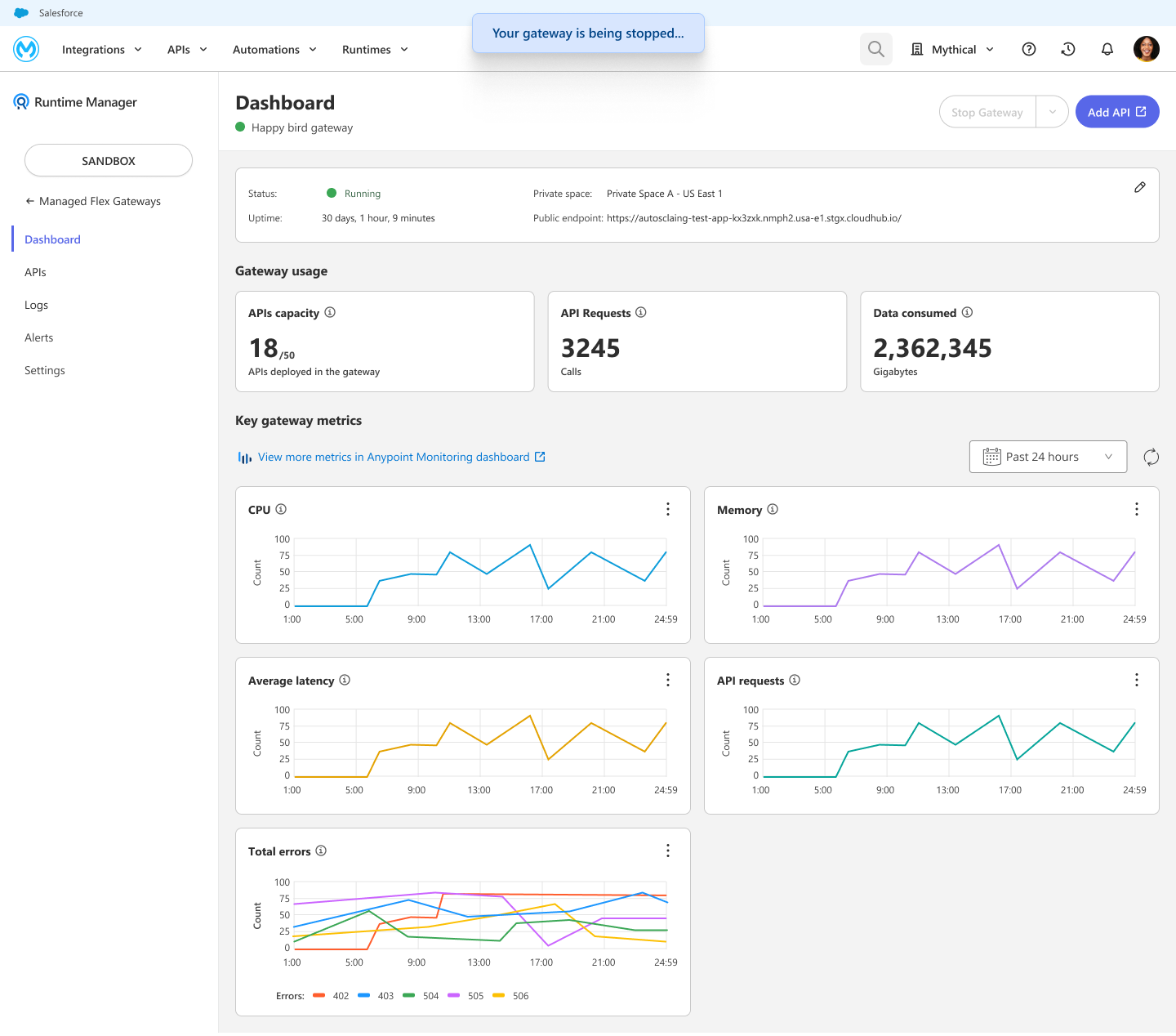Open the user profile avatar
This screenshot has width=1176, height=1036.
(1147, 49)
